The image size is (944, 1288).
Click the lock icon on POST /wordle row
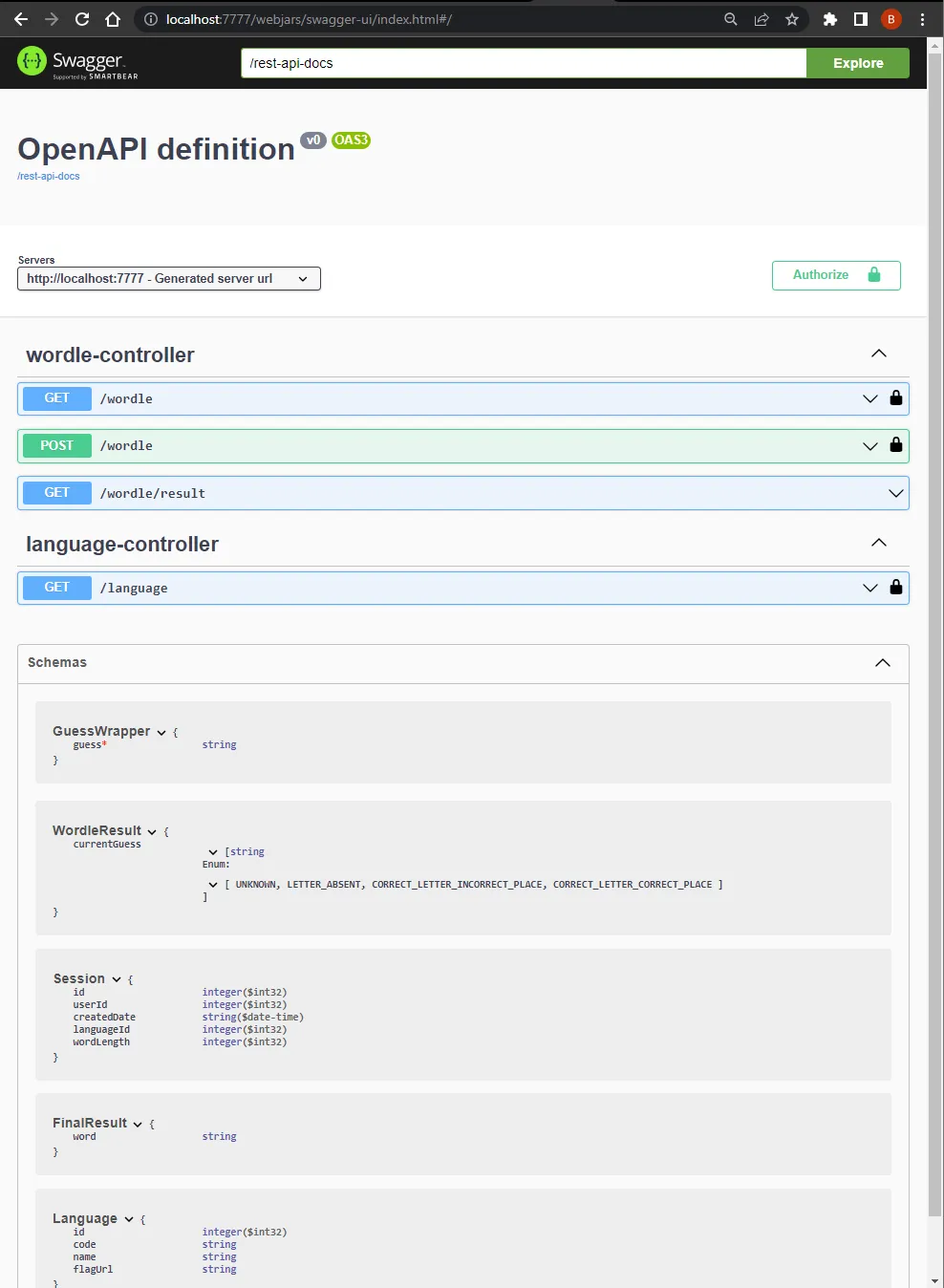(895, 445)
